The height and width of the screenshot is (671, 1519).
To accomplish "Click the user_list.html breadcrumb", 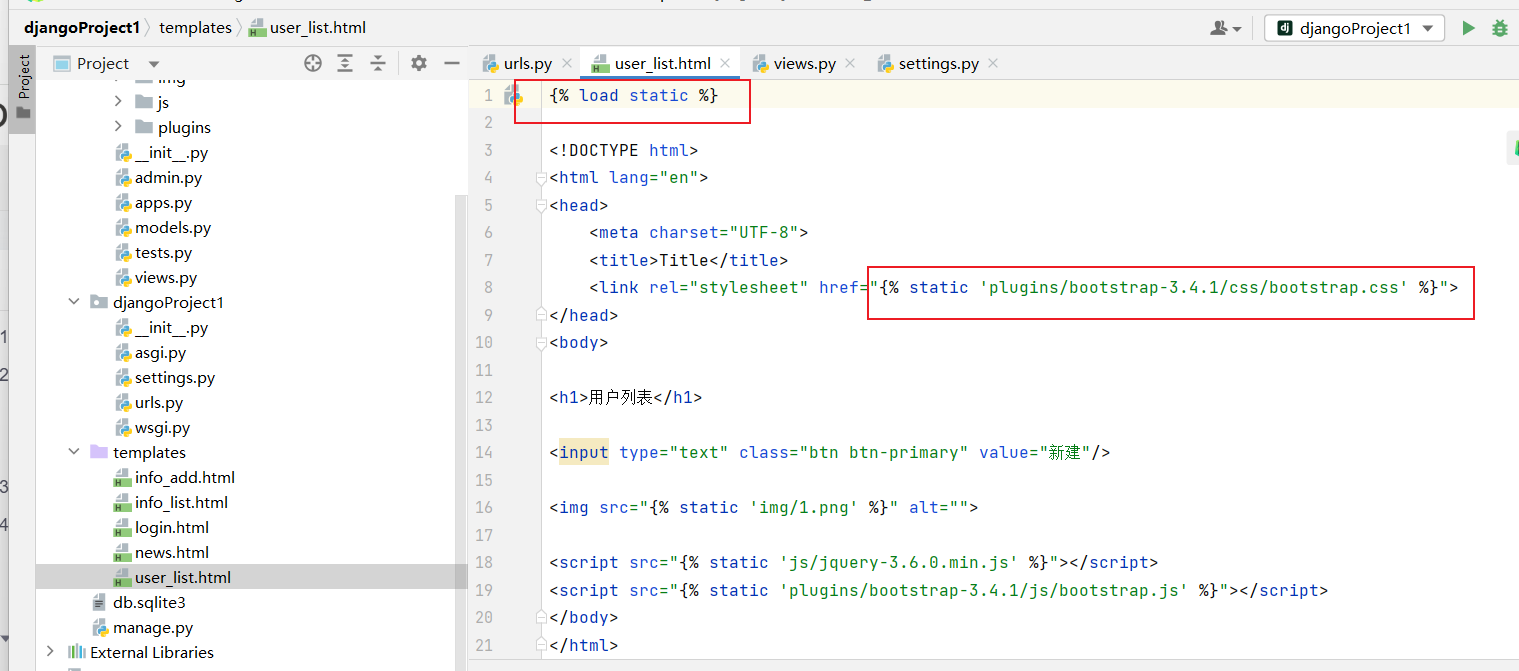I will pos(307,27).
